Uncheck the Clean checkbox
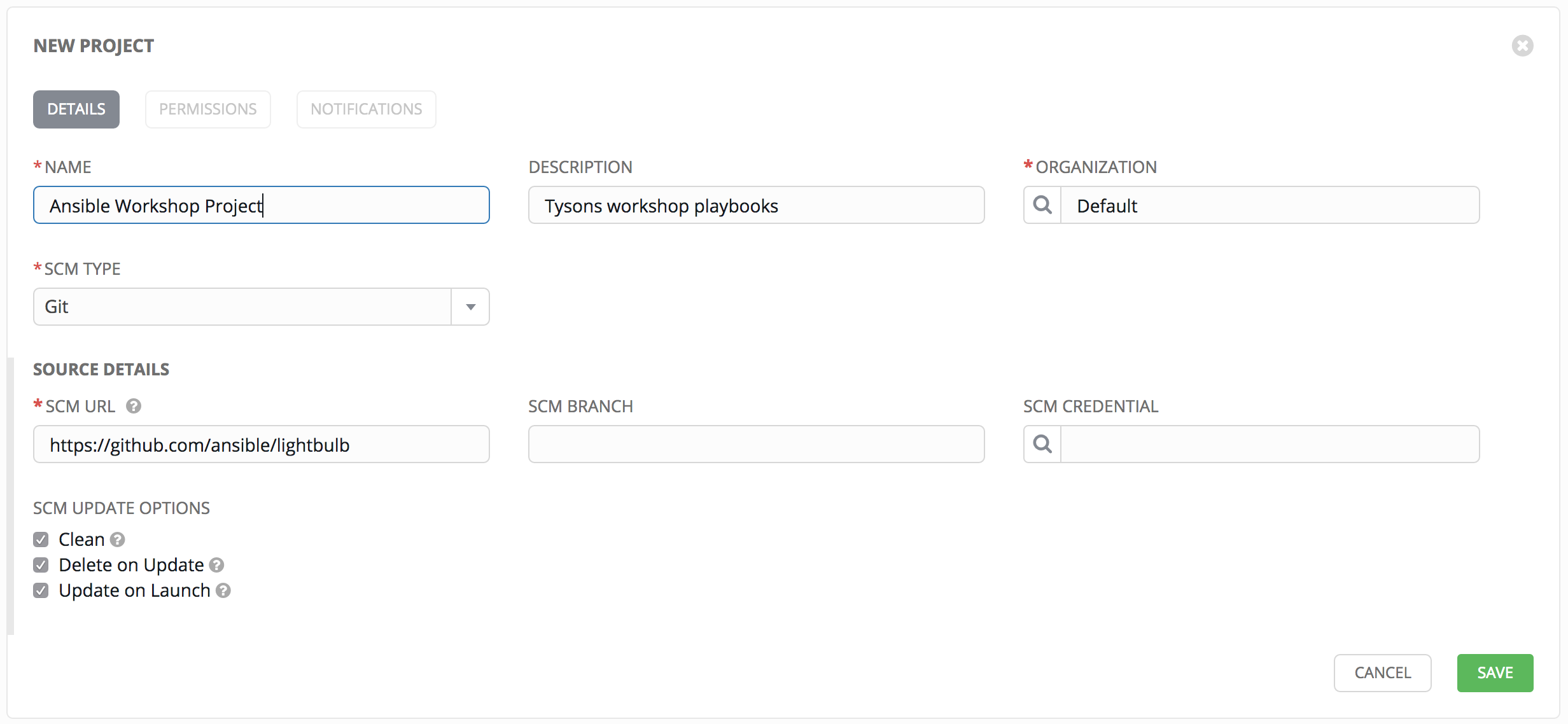1568x724 pixels. [x=41, y=540]
